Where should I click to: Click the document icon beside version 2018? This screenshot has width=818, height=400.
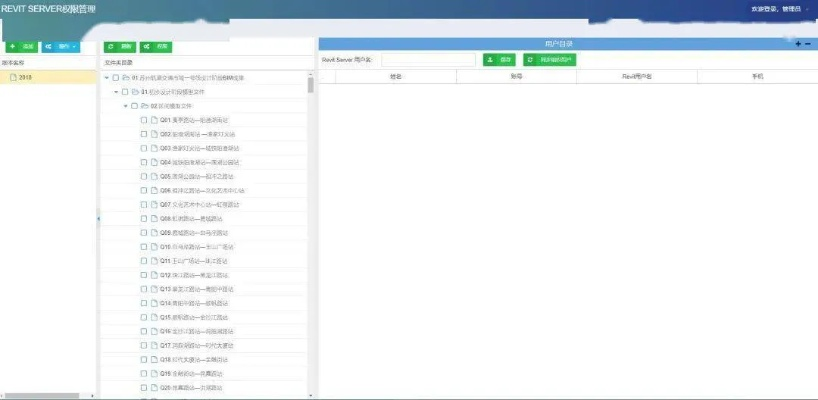(x=14, y=77)
